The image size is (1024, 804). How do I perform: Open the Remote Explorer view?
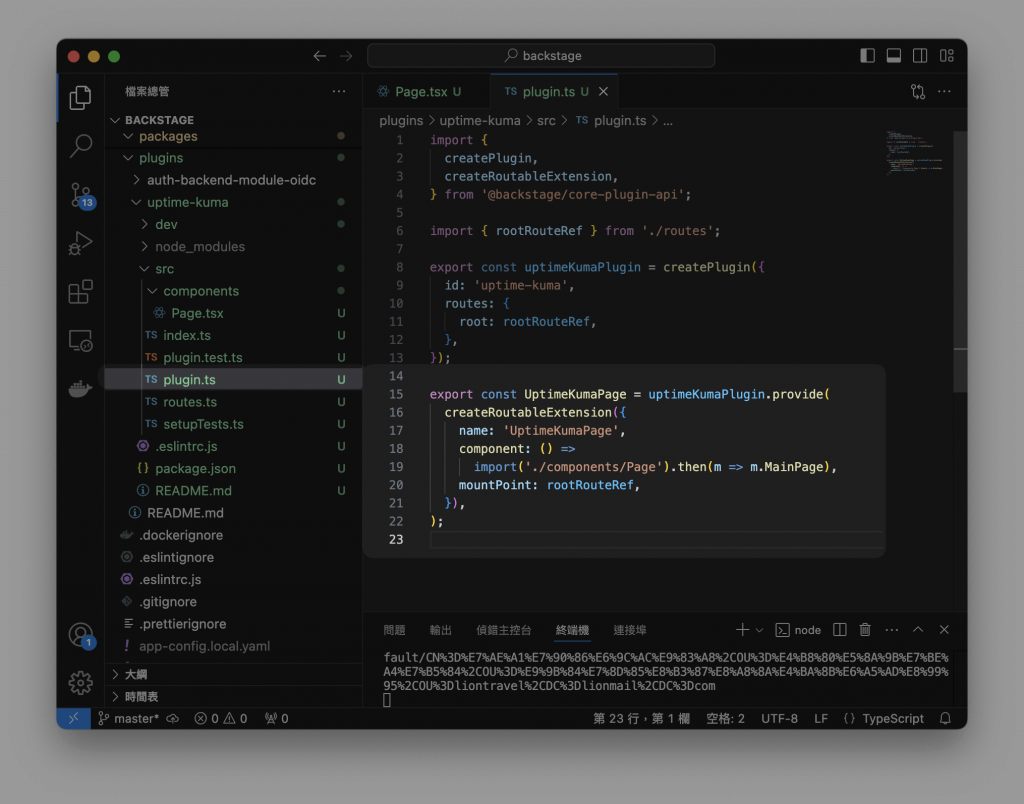(x=80, y=340)
